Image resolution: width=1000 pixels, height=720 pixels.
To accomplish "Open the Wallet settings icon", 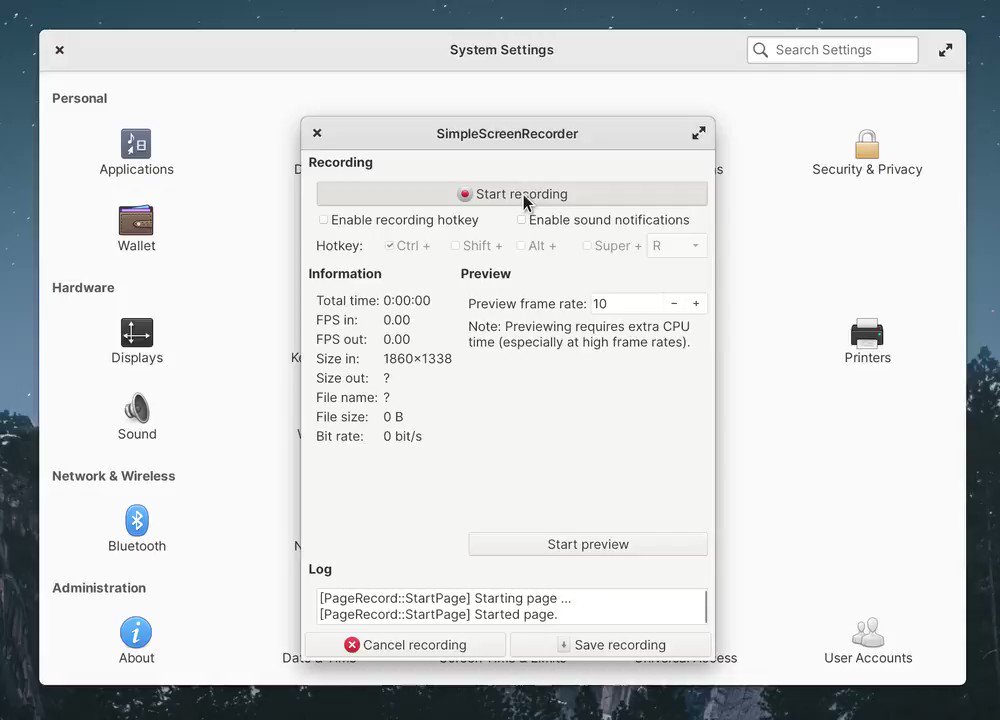I will (x=136, y=220).
